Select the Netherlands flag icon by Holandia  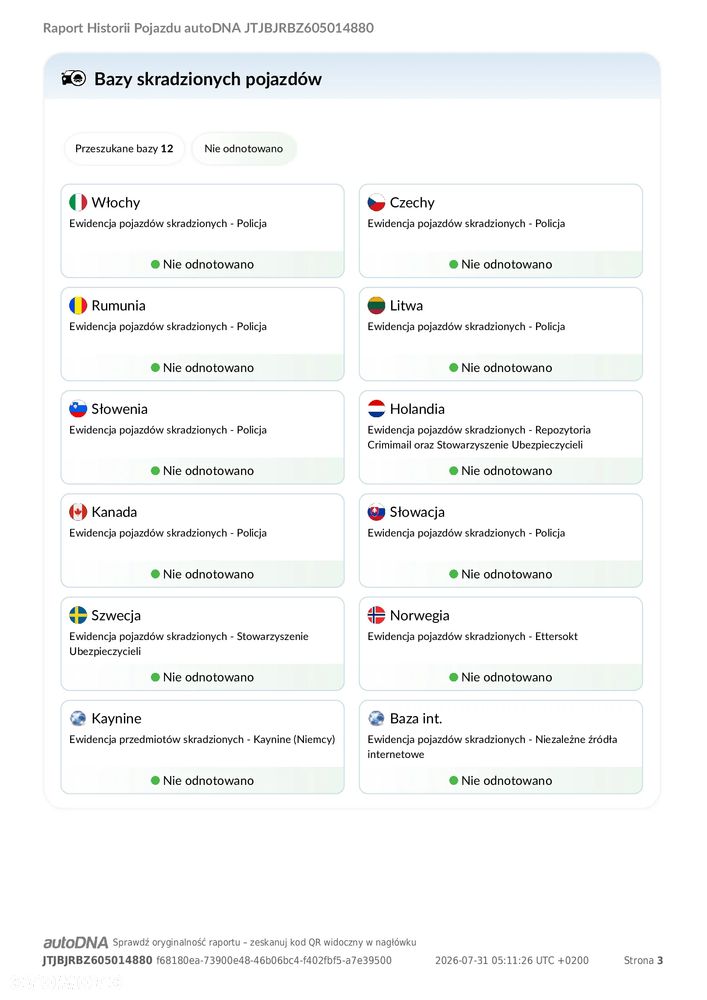(x=376, y=409)
